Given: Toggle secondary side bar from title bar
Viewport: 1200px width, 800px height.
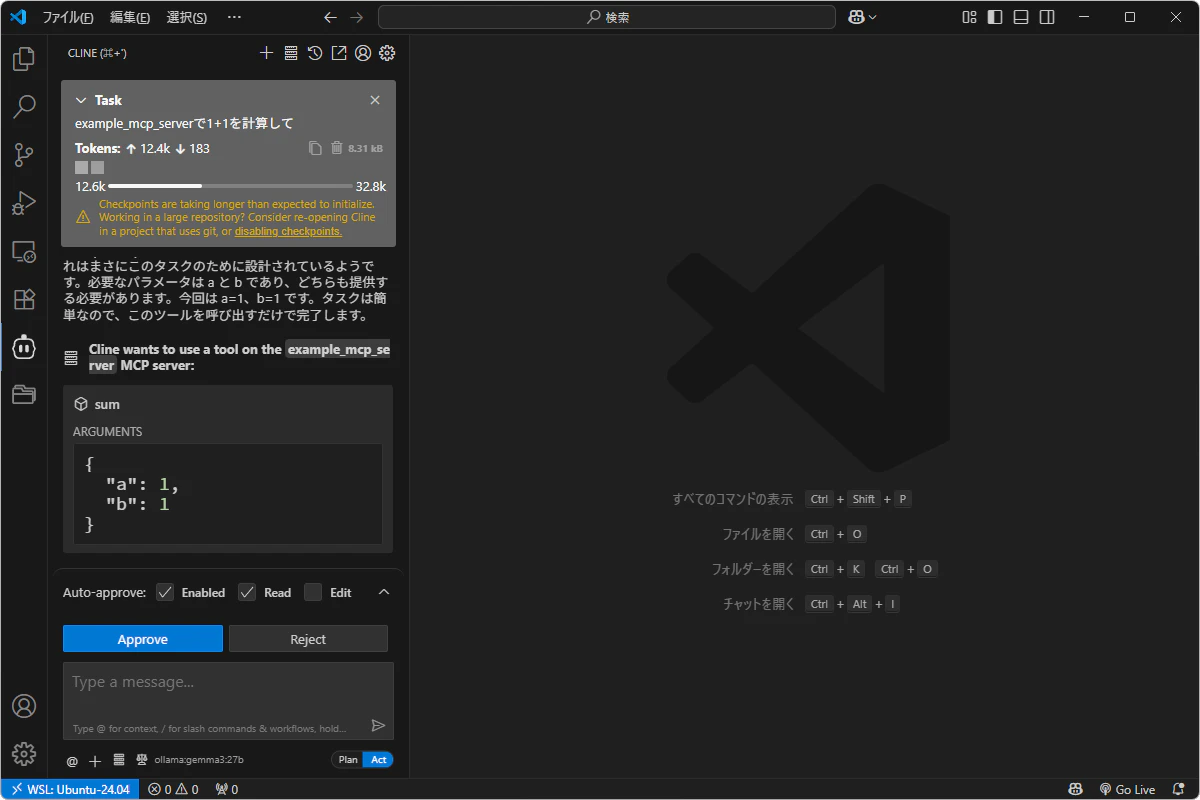Looking at the screenshot, I should (1047, 17).
